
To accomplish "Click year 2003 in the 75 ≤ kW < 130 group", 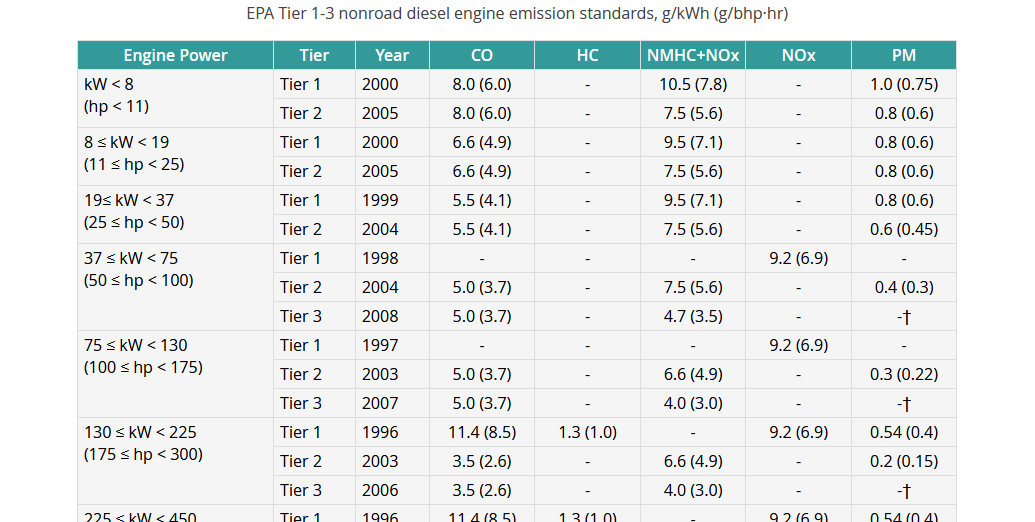I will coord(380,375).
